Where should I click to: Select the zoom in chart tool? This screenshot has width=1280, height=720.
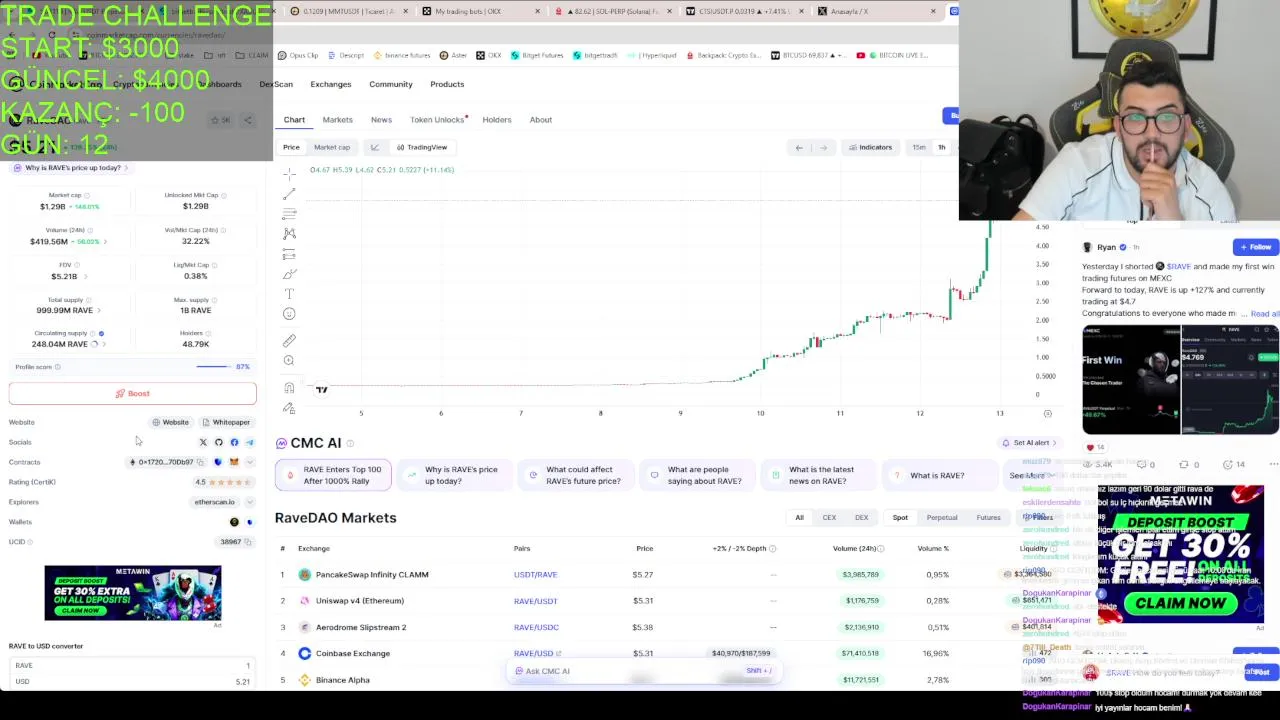tap(289, 361)
